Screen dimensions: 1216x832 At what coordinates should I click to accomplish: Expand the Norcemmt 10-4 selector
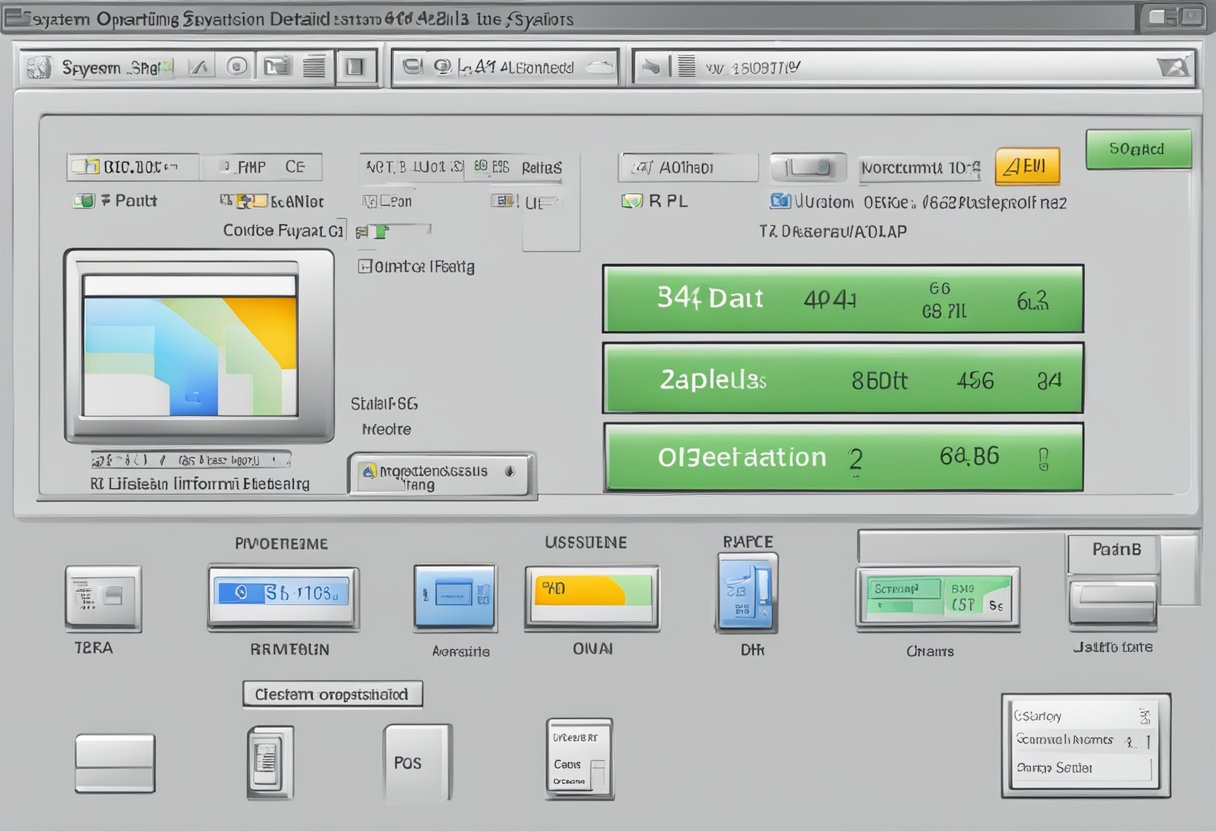(x=918, y=167)
